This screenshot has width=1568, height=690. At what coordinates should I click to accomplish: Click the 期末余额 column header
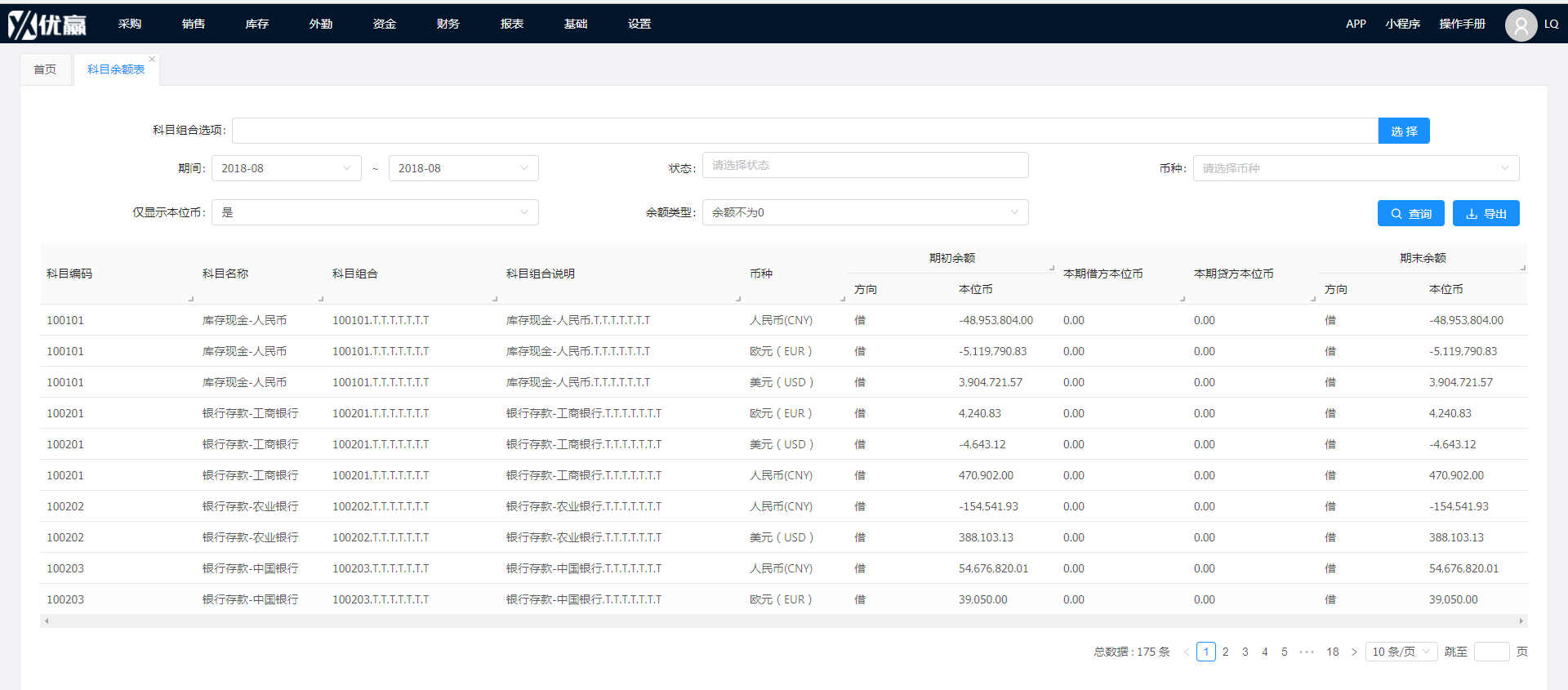[1423, 258]
